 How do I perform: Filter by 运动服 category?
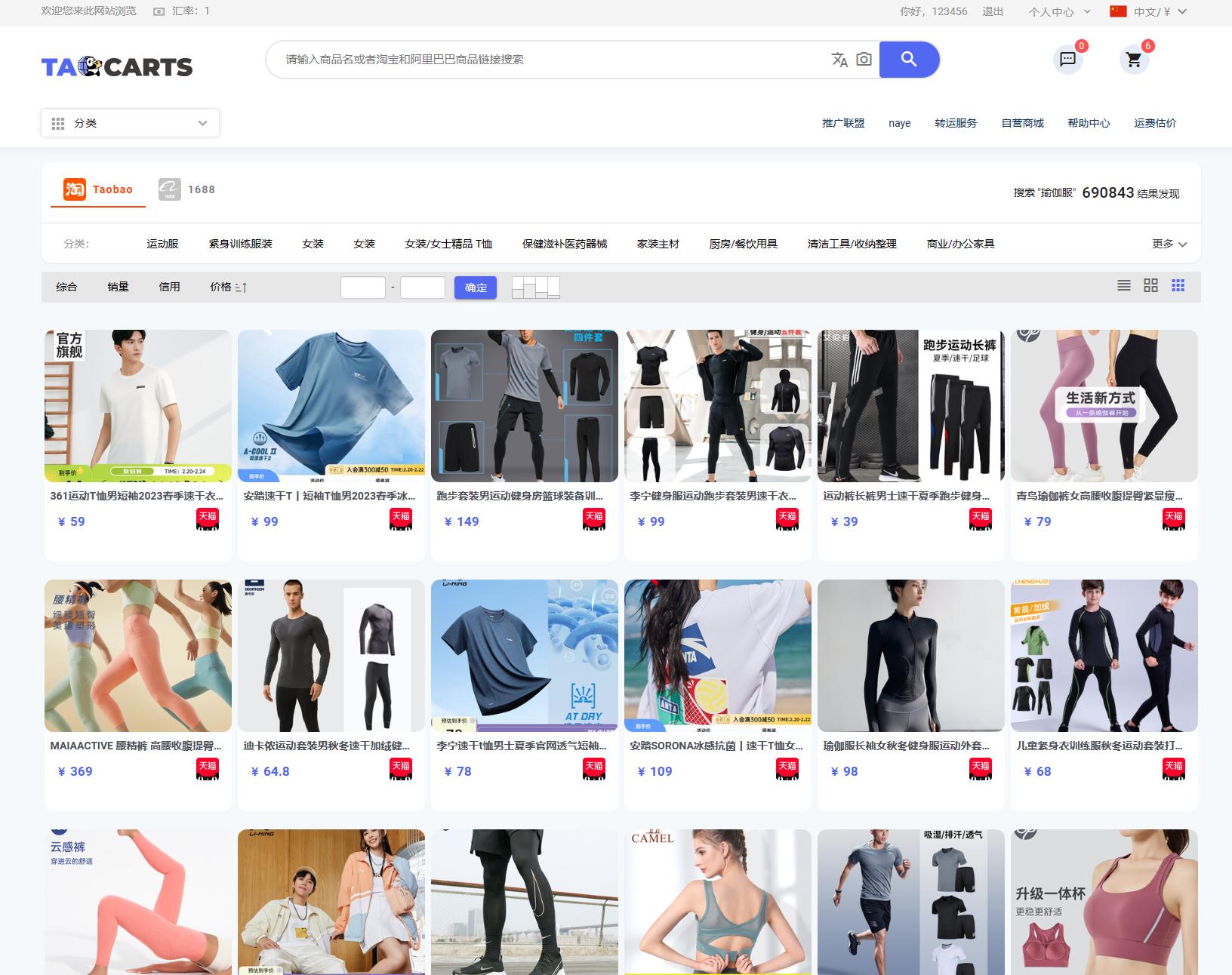(162, 244)
